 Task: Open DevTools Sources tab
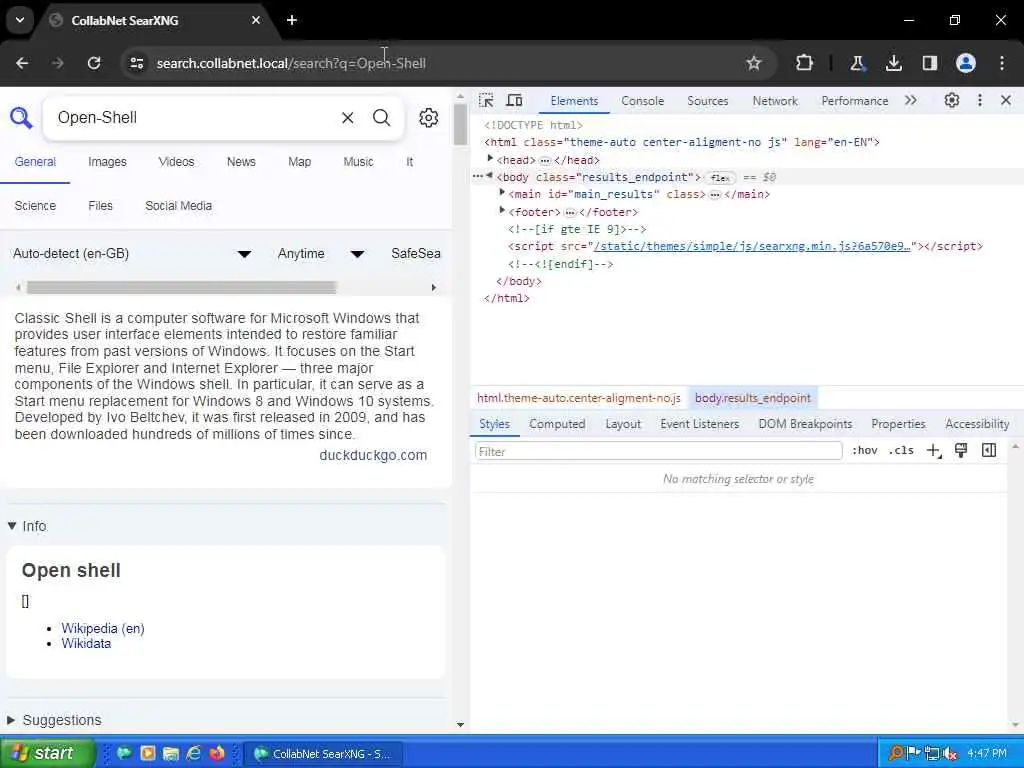(x=707, y=101)
